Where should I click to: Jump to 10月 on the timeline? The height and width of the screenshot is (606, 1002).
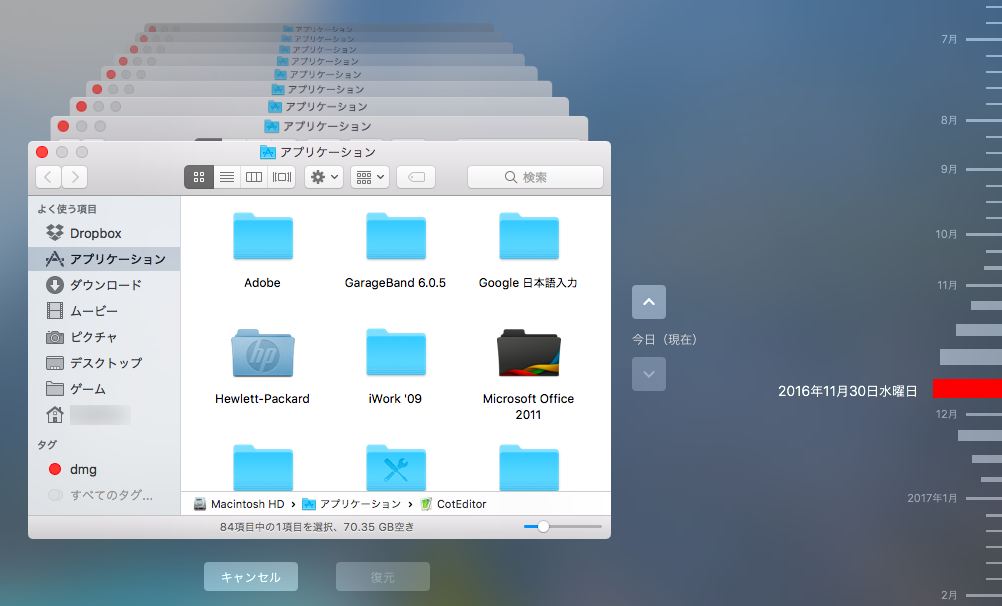pyautogui.click(x=946, y=235)
